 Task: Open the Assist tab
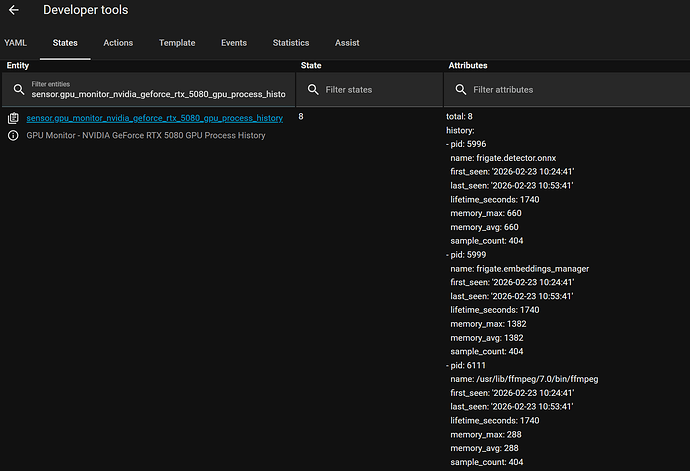tap(347, 43)
